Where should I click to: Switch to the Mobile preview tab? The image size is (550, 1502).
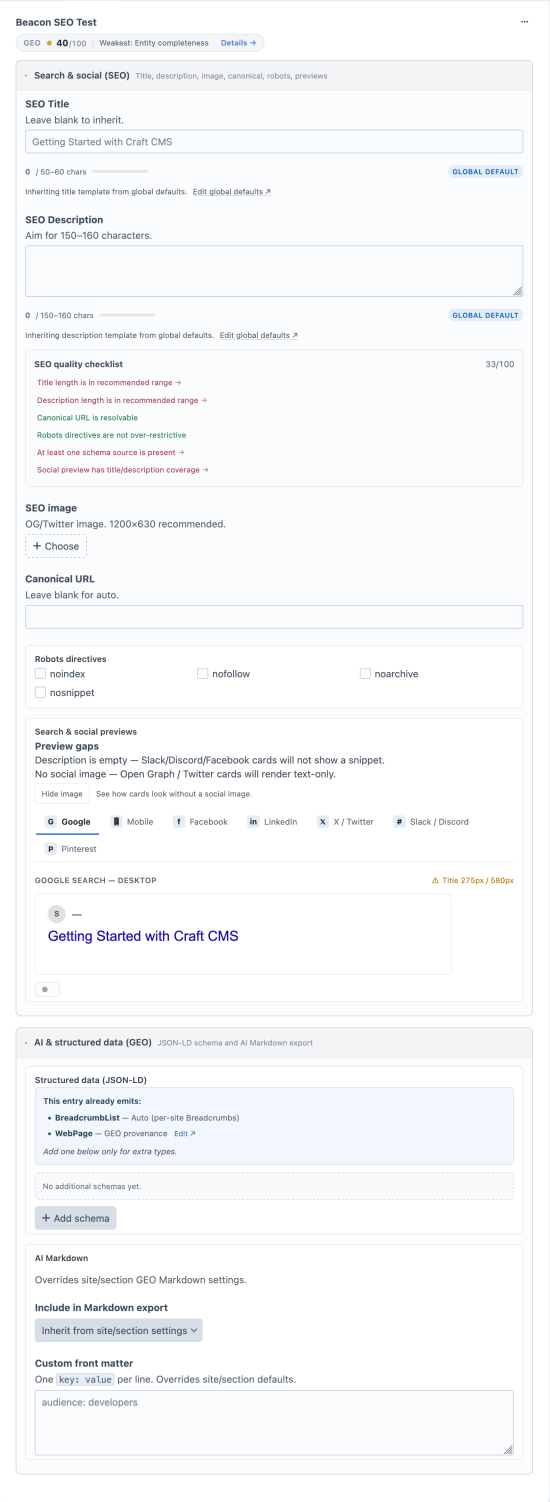132,822
